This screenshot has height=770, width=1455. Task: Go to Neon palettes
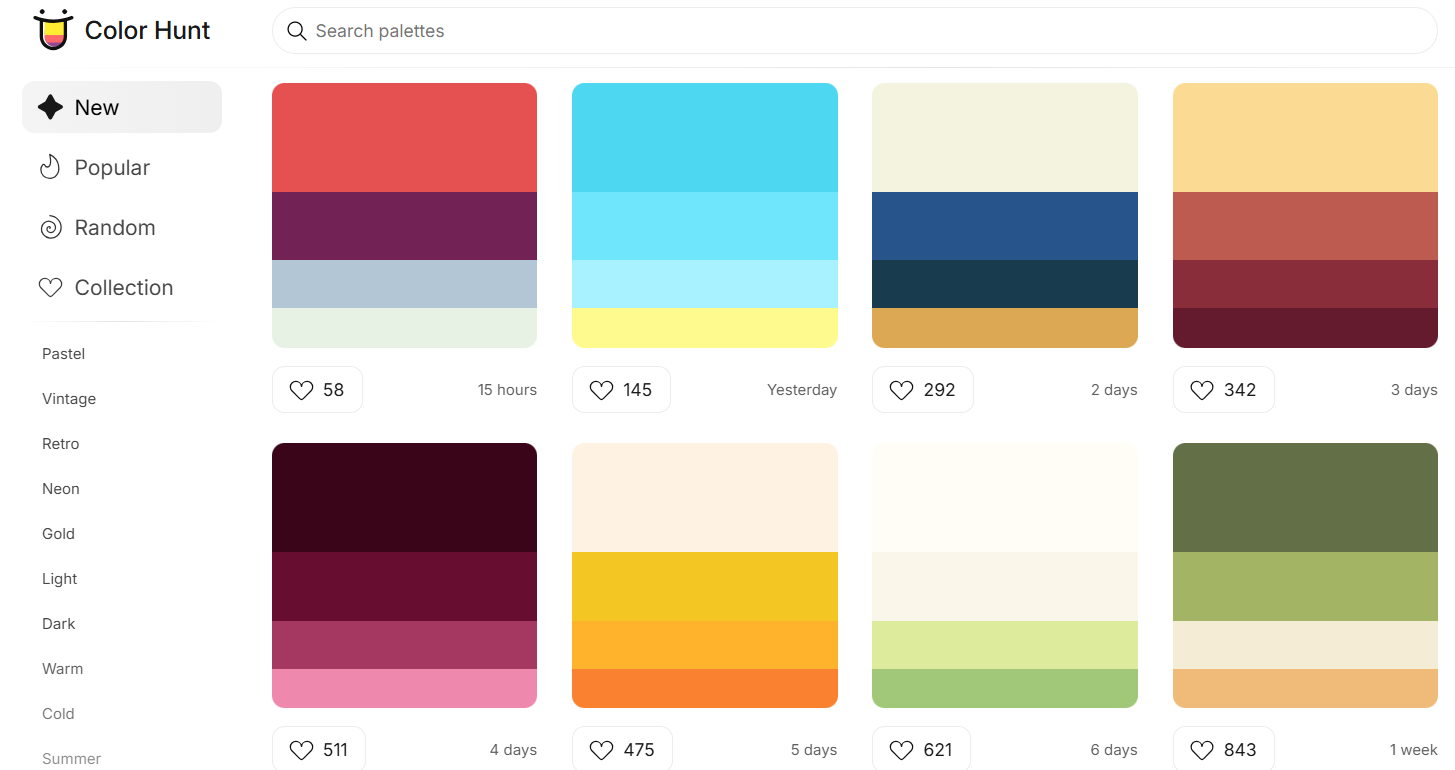point(60,489)
